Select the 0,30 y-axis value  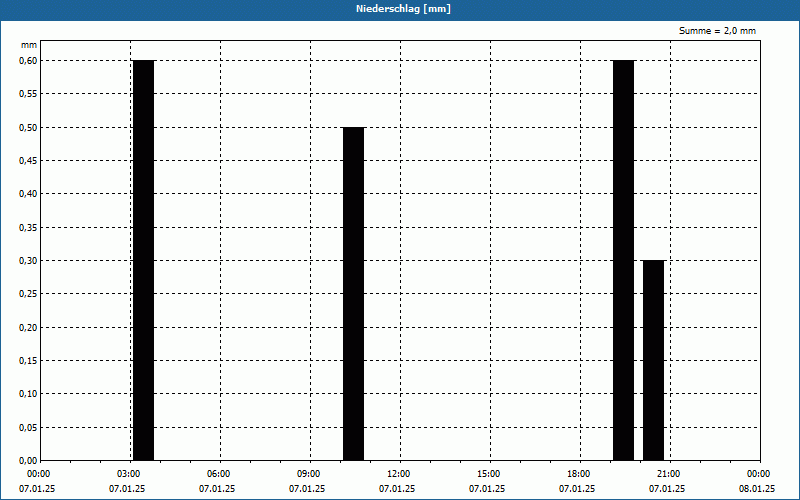point(28,261)
